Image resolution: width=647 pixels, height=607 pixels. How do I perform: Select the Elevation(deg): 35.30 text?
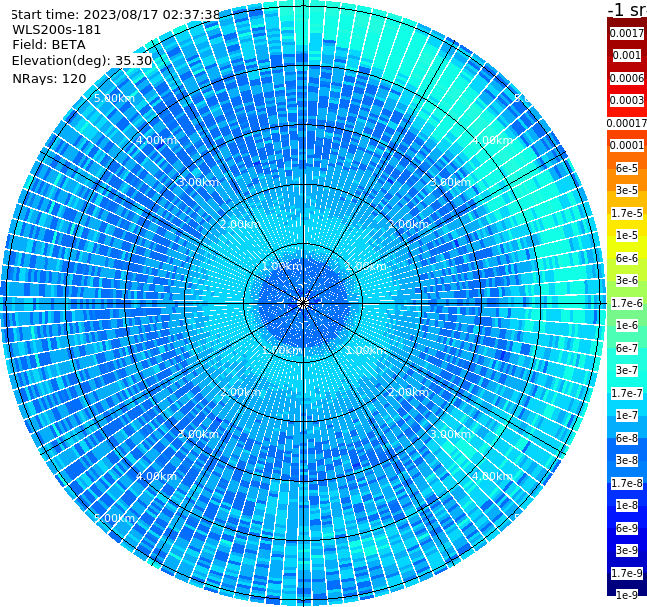coord(82,61)
